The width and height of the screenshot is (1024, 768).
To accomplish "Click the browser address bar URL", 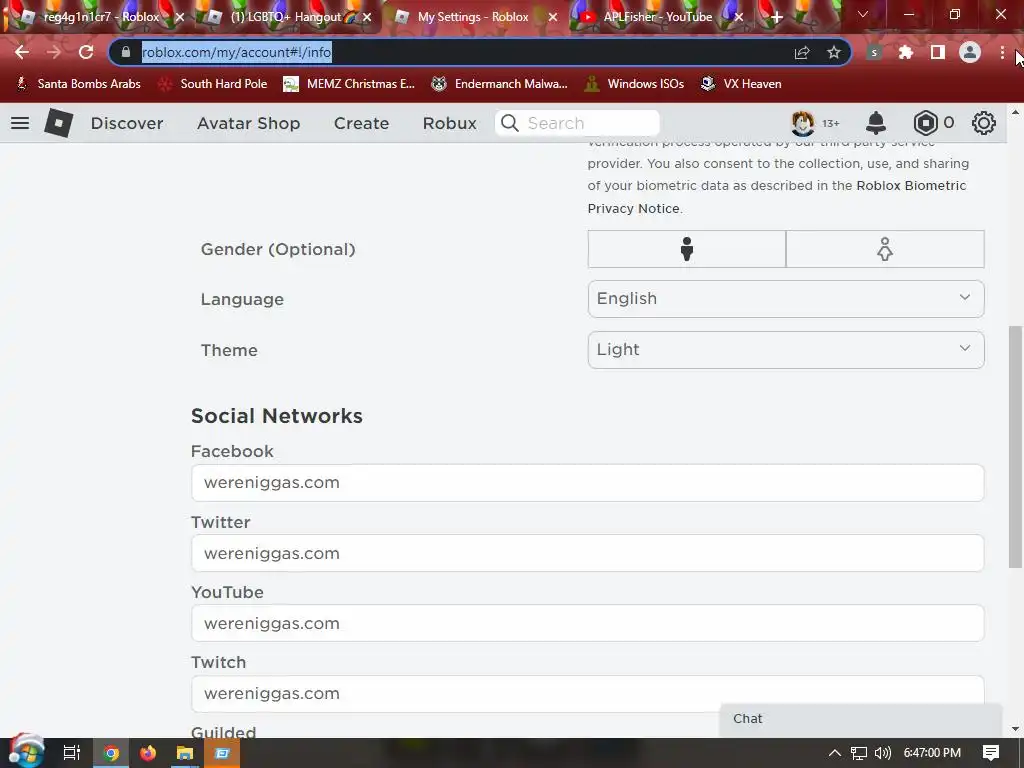I will pos(236,52).
